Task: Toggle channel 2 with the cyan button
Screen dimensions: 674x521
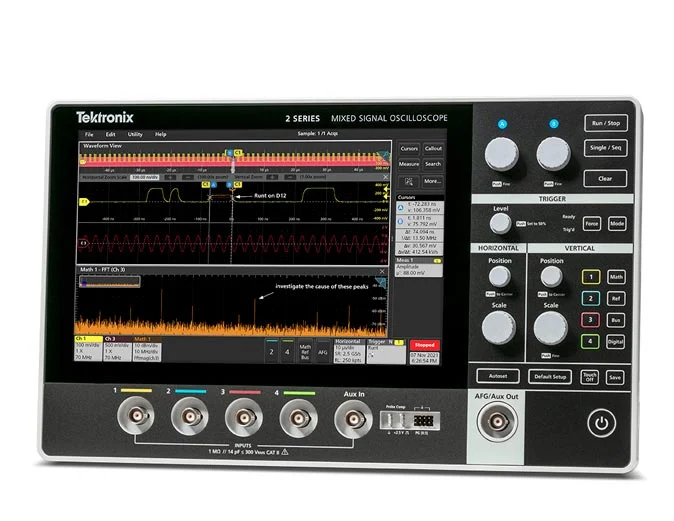Action: tap(591, 299)
